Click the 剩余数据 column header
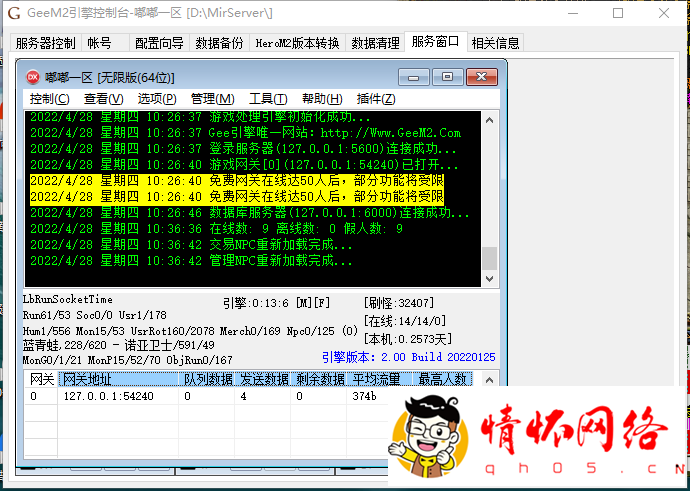 (319, 379)
